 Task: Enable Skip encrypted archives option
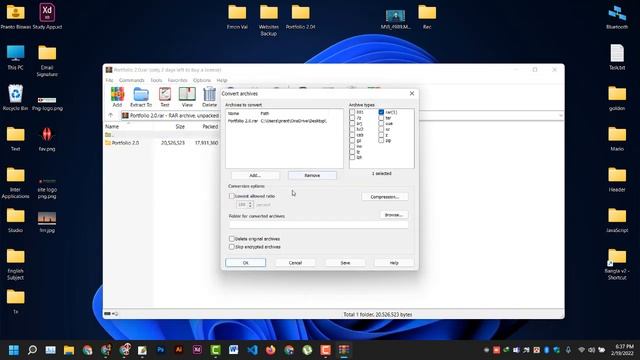tap(232, 247)
